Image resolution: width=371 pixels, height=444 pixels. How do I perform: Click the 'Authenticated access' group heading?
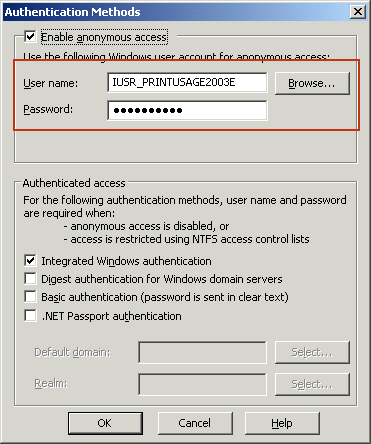pyautogui.click(x=74, y=183)
